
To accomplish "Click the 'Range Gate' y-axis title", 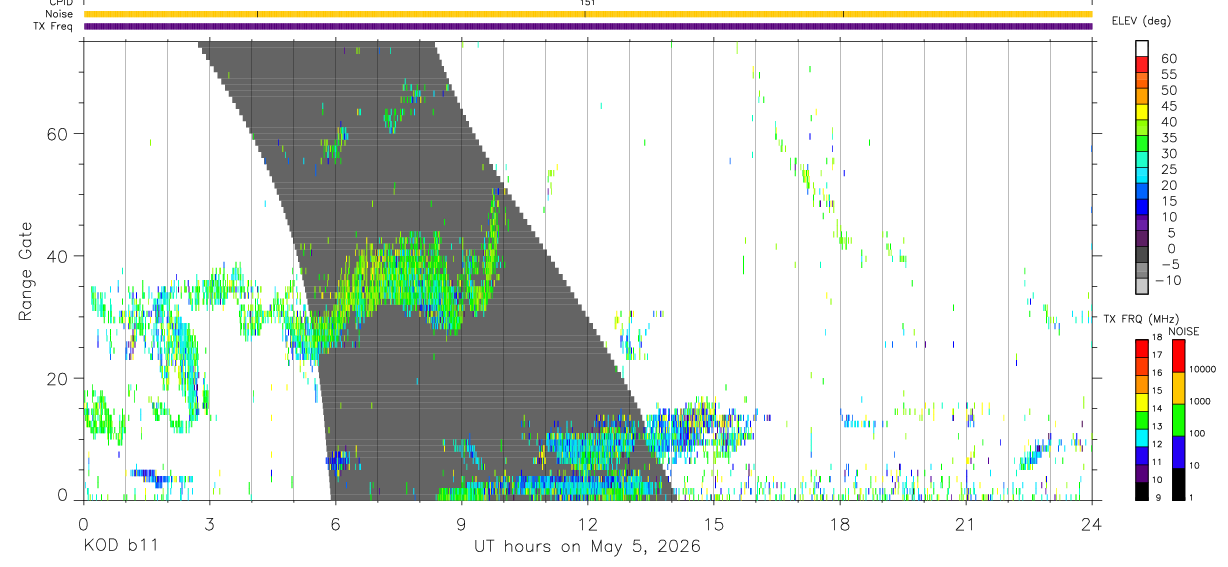I will [x=28, y=271].
